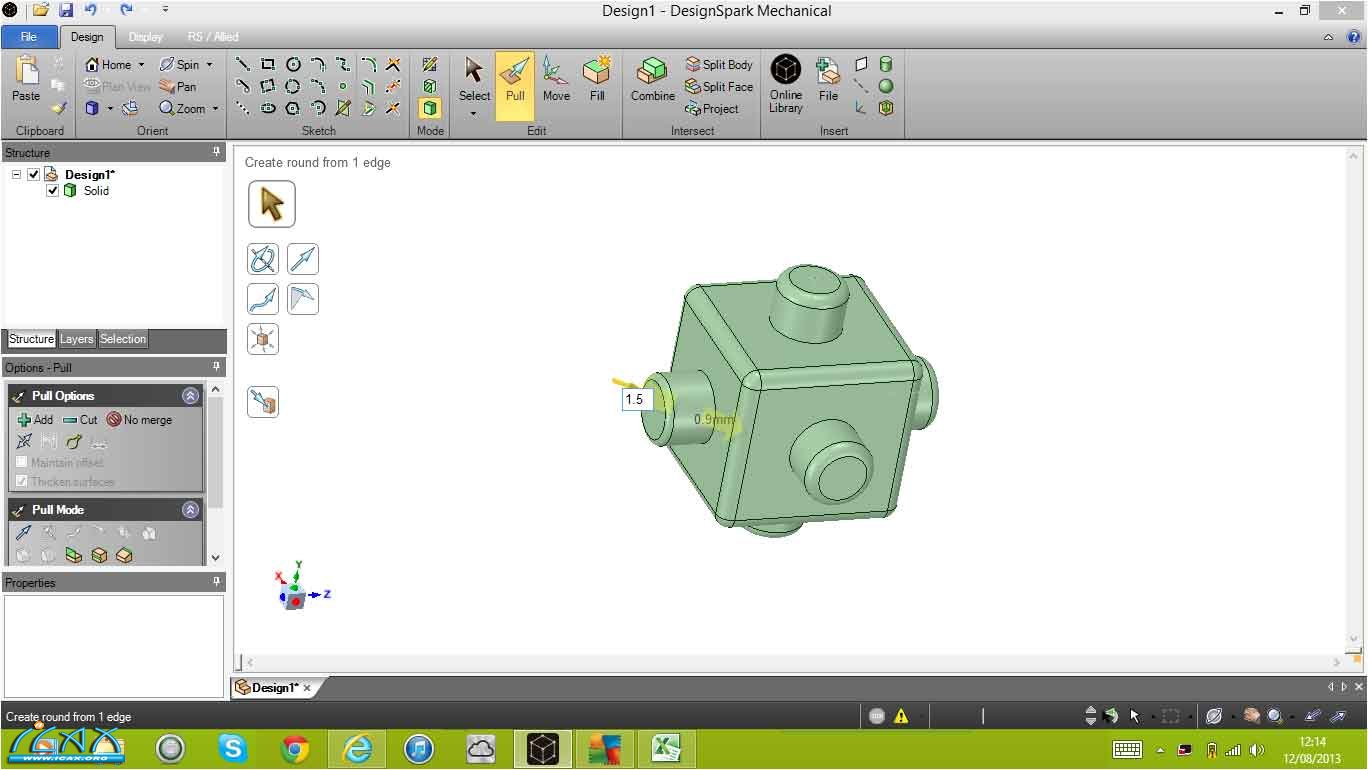Select the Cut pull option
1368x770 pixels.
tap(80, 420)
